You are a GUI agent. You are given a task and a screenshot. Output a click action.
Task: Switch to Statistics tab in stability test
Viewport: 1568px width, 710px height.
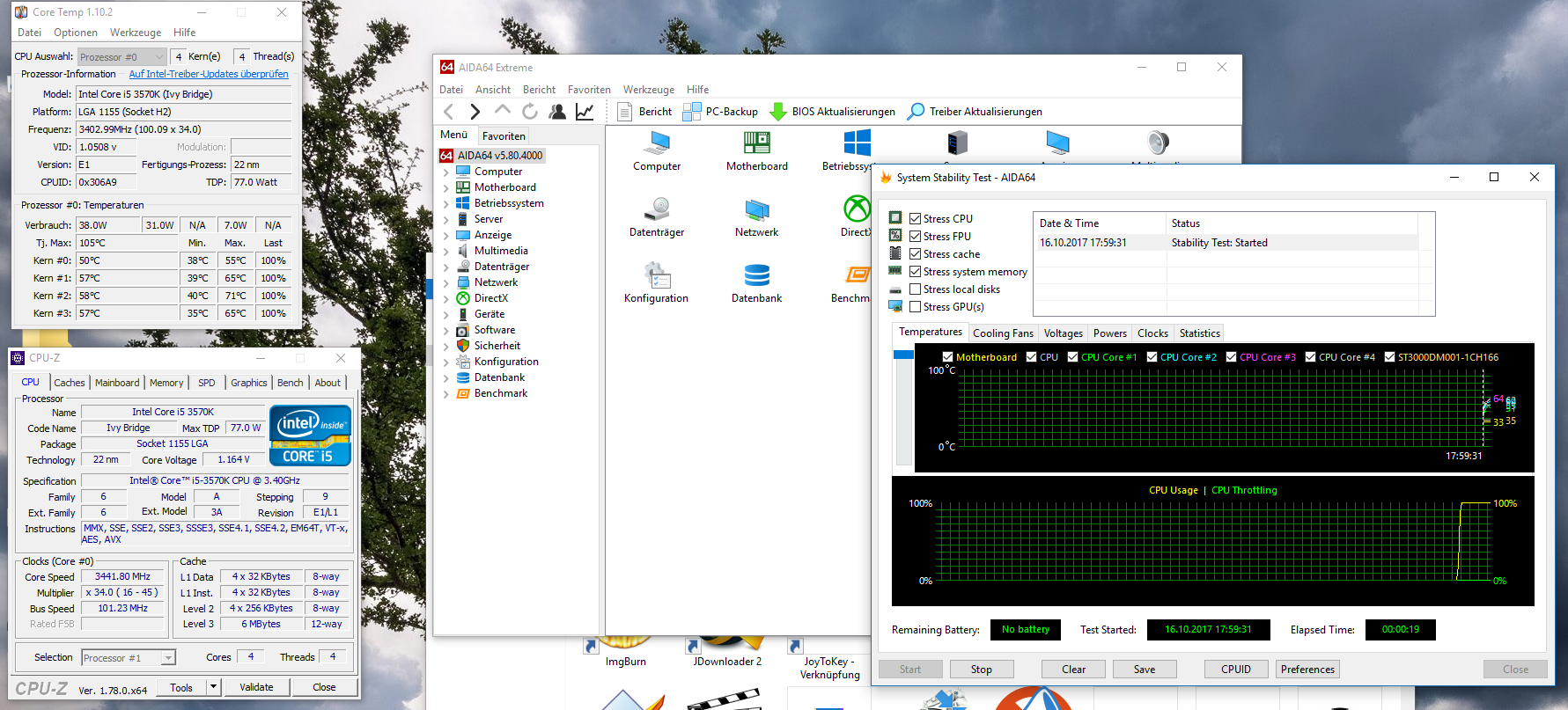click(1200, 333)
